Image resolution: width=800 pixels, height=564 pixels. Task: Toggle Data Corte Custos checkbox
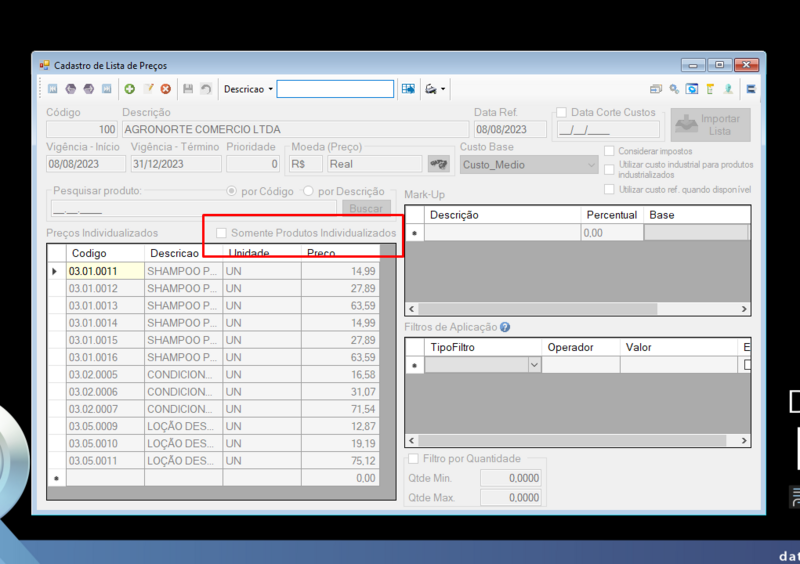point(562,112)
